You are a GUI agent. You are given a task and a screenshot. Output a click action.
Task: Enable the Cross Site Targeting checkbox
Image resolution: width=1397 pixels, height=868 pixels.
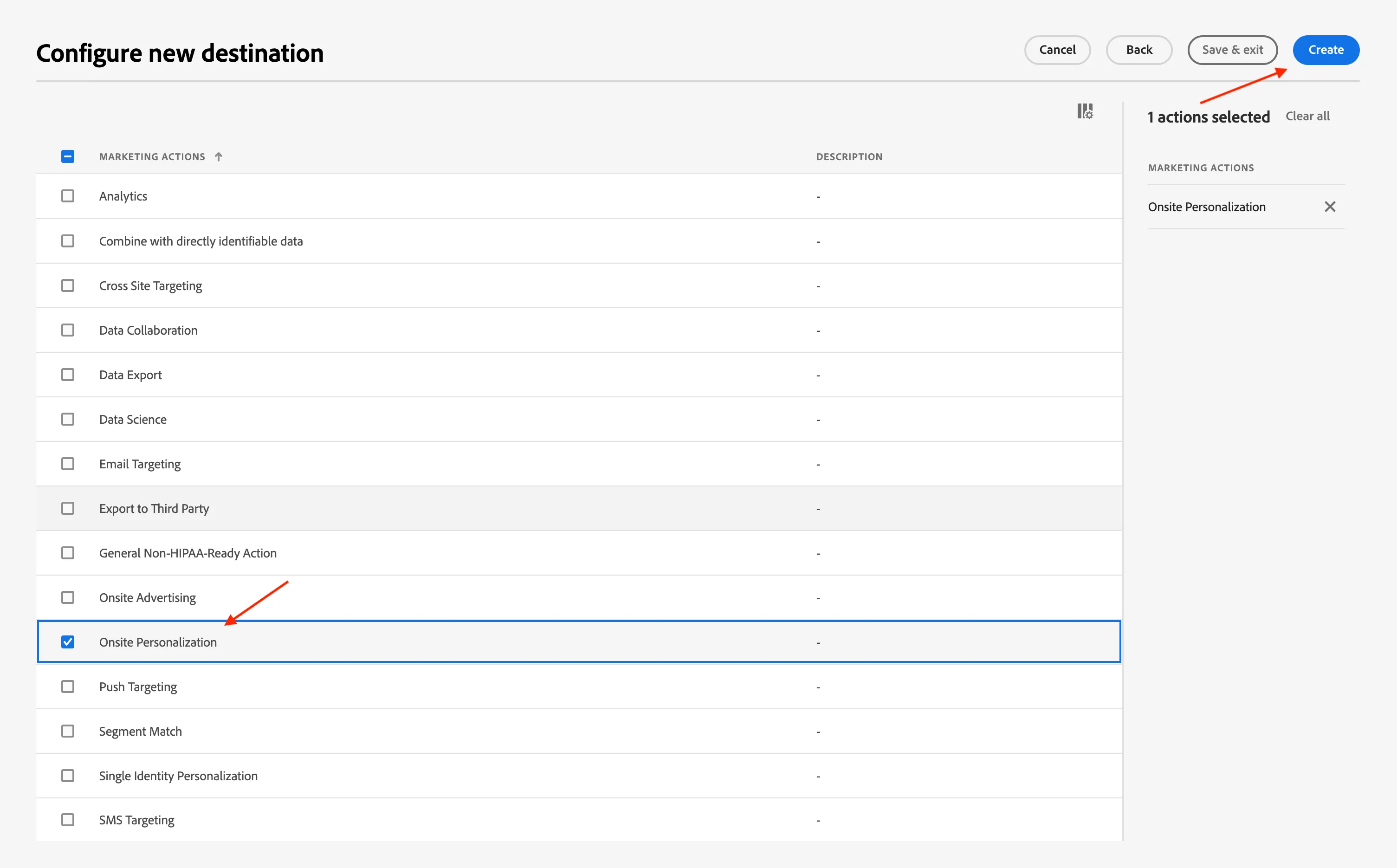click(68, 285)
